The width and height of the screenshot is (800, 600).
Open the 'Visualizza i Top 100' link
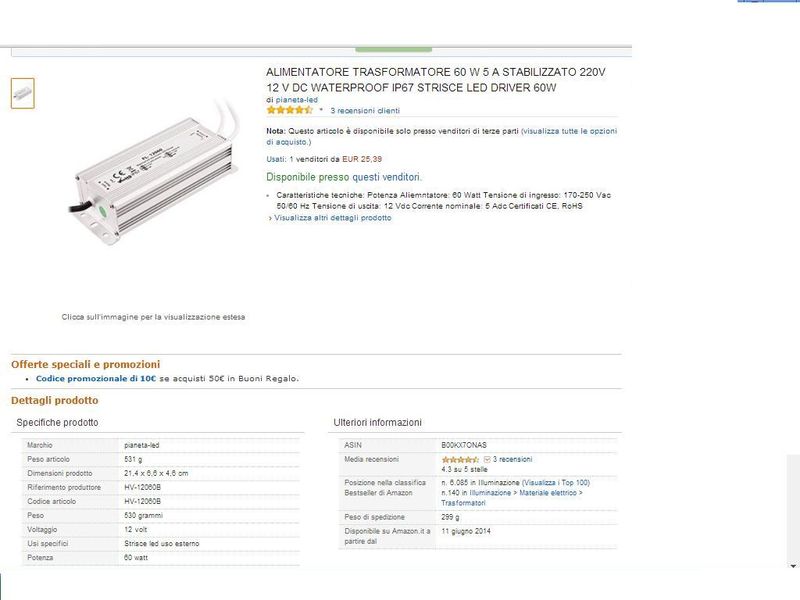click(556, 482)
